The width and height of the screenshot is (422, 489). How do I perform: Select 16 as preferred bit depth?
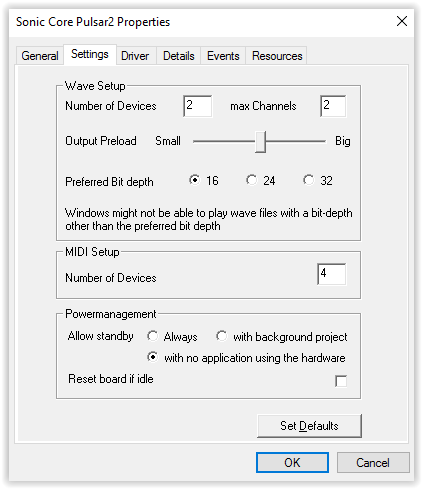point(194,180)
